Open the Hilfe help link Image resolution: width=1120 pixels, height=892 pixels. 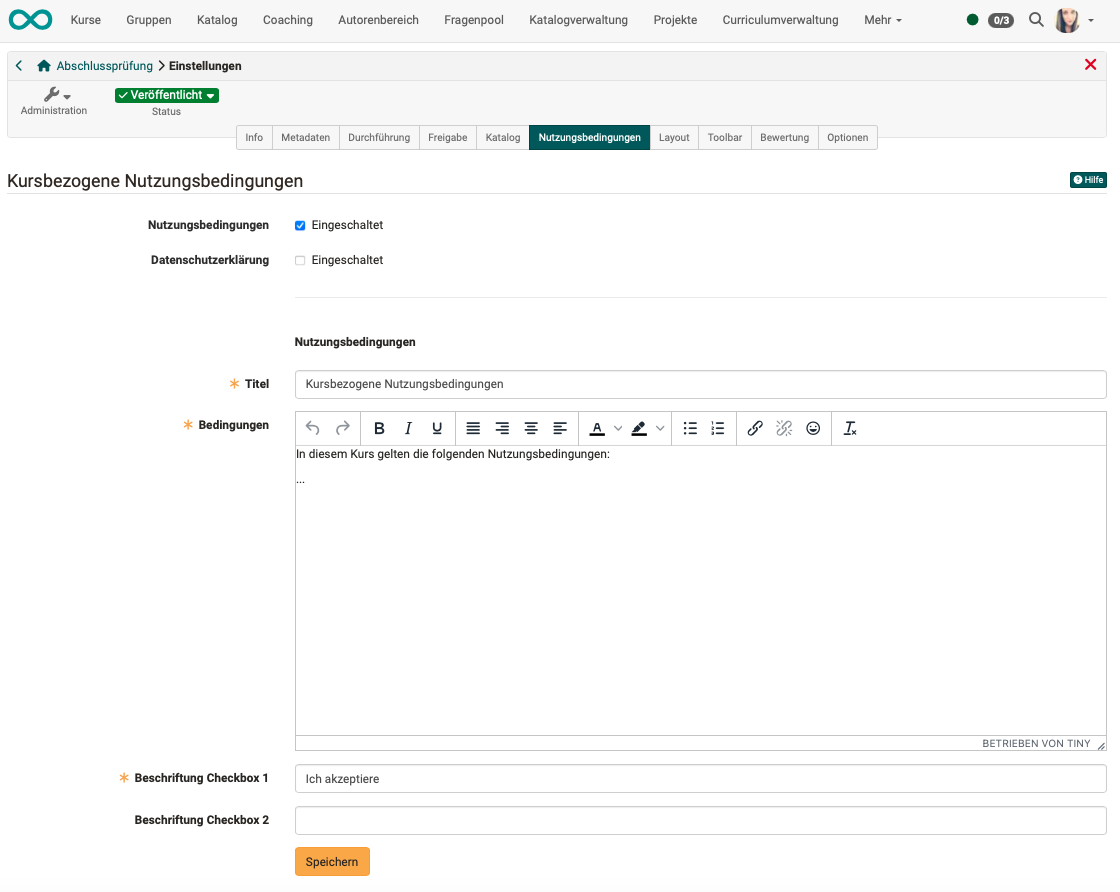(x=1088, y=180)
